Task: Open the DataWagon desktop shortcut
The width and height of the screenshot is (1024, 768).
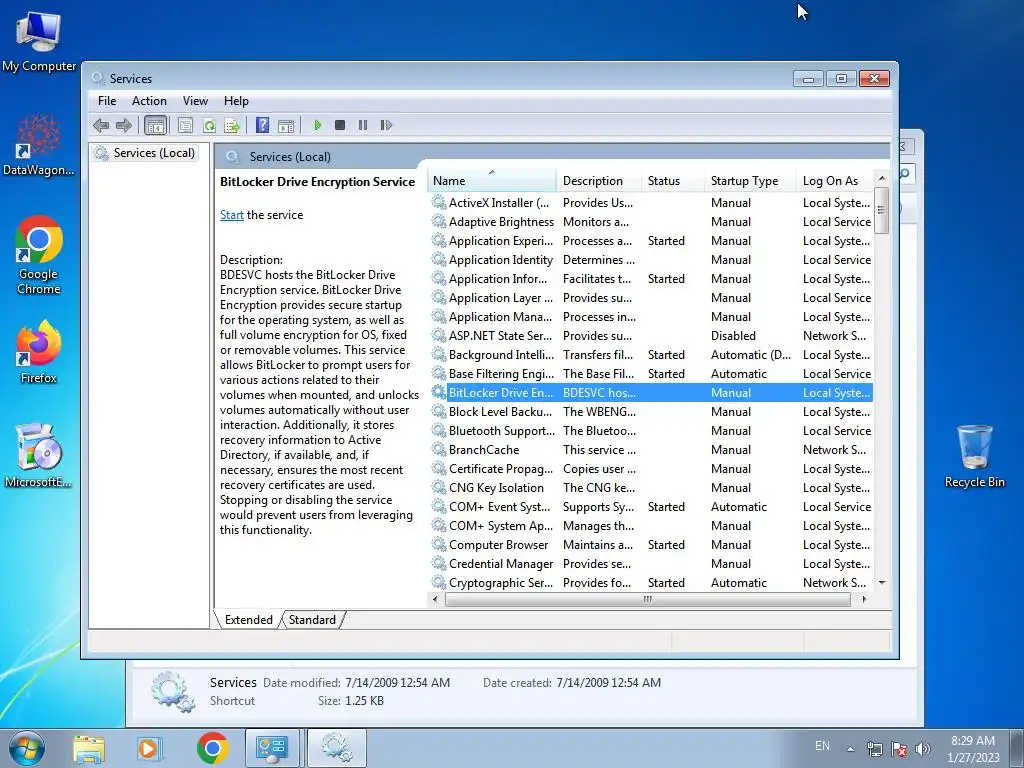Action: (x=39, y=145)
